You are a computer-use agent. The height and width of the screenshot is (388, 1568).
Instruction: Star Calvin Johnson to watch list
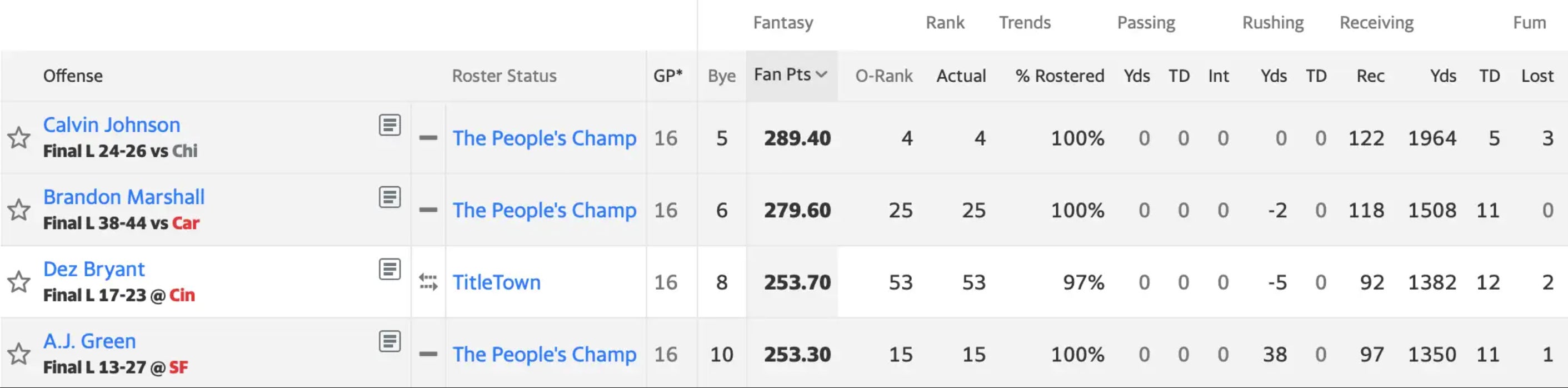(x=19, y=138)
